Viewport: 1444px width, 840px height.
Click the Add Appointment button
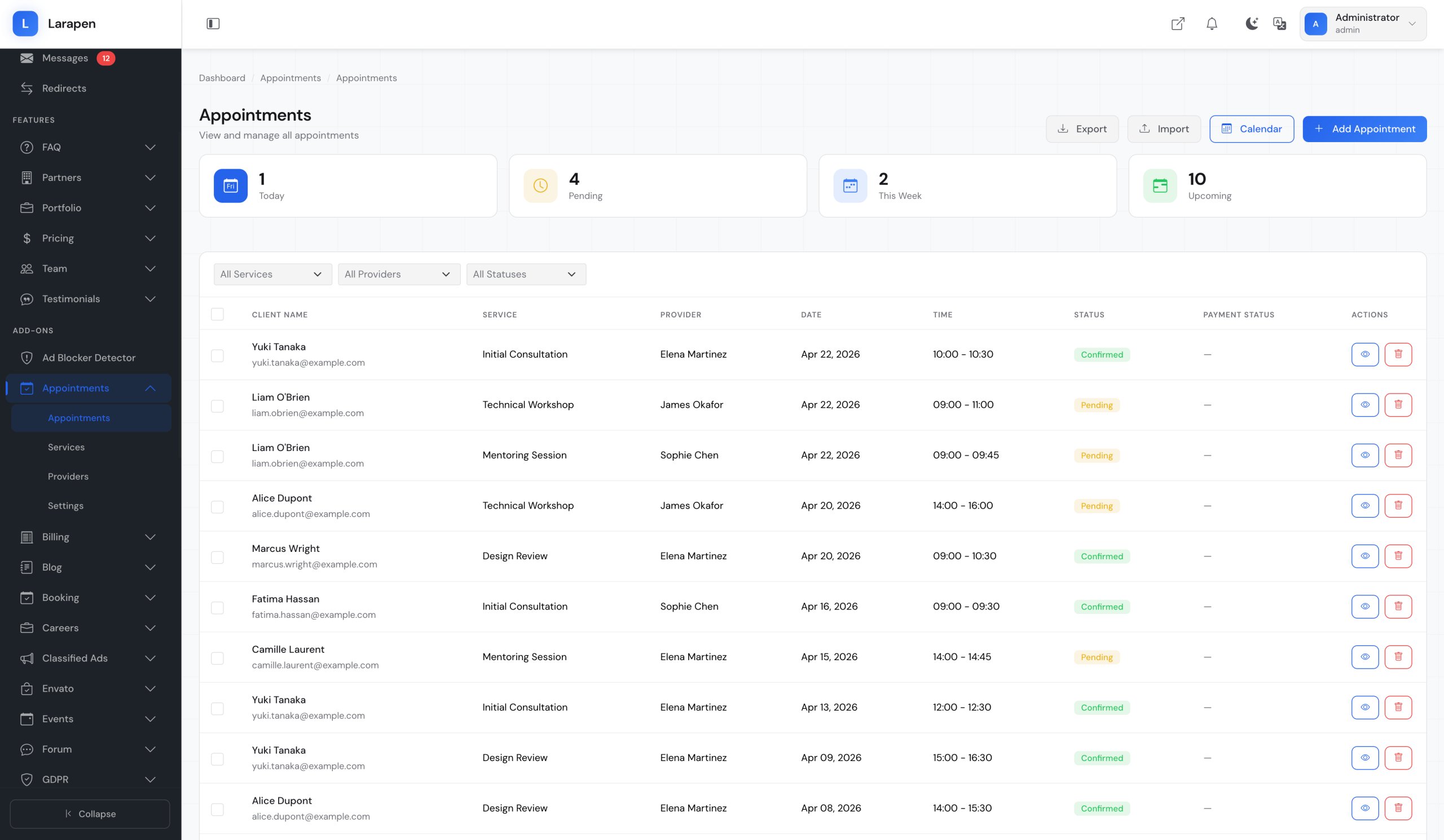click(x=1364, y=129)
